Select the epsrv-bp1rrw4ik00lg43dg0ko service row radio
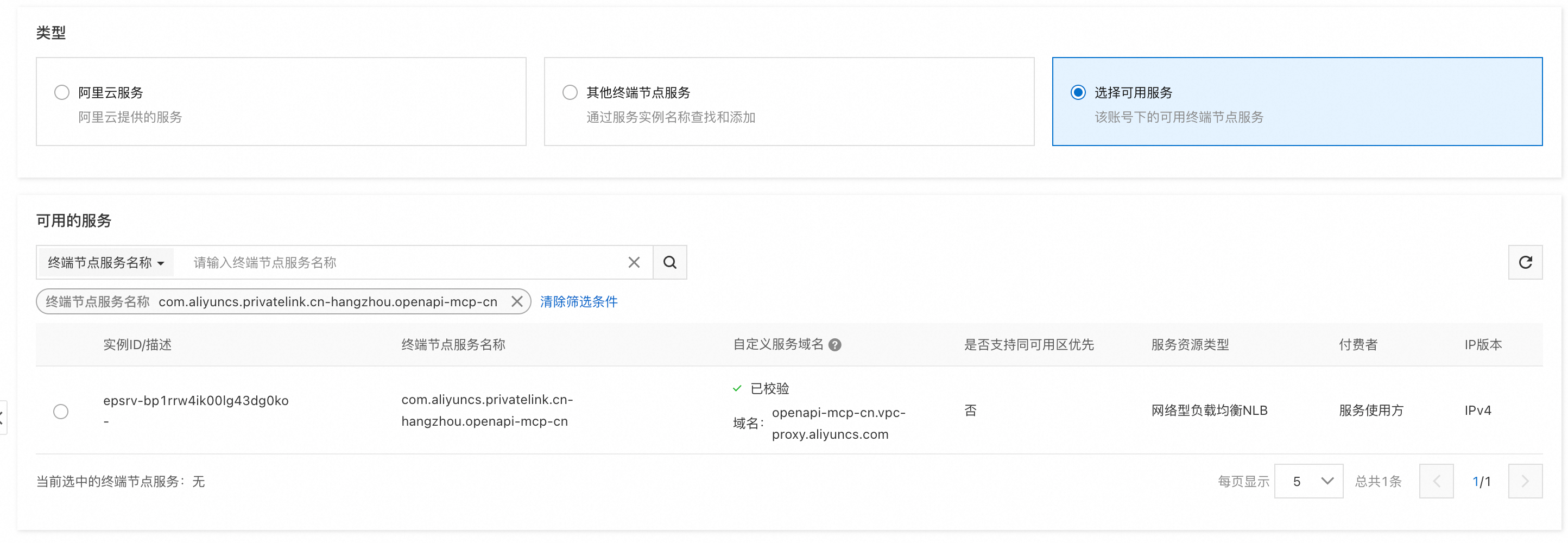Image resolution: width=1568 pixels, height=543 pixels. point(61,412)
